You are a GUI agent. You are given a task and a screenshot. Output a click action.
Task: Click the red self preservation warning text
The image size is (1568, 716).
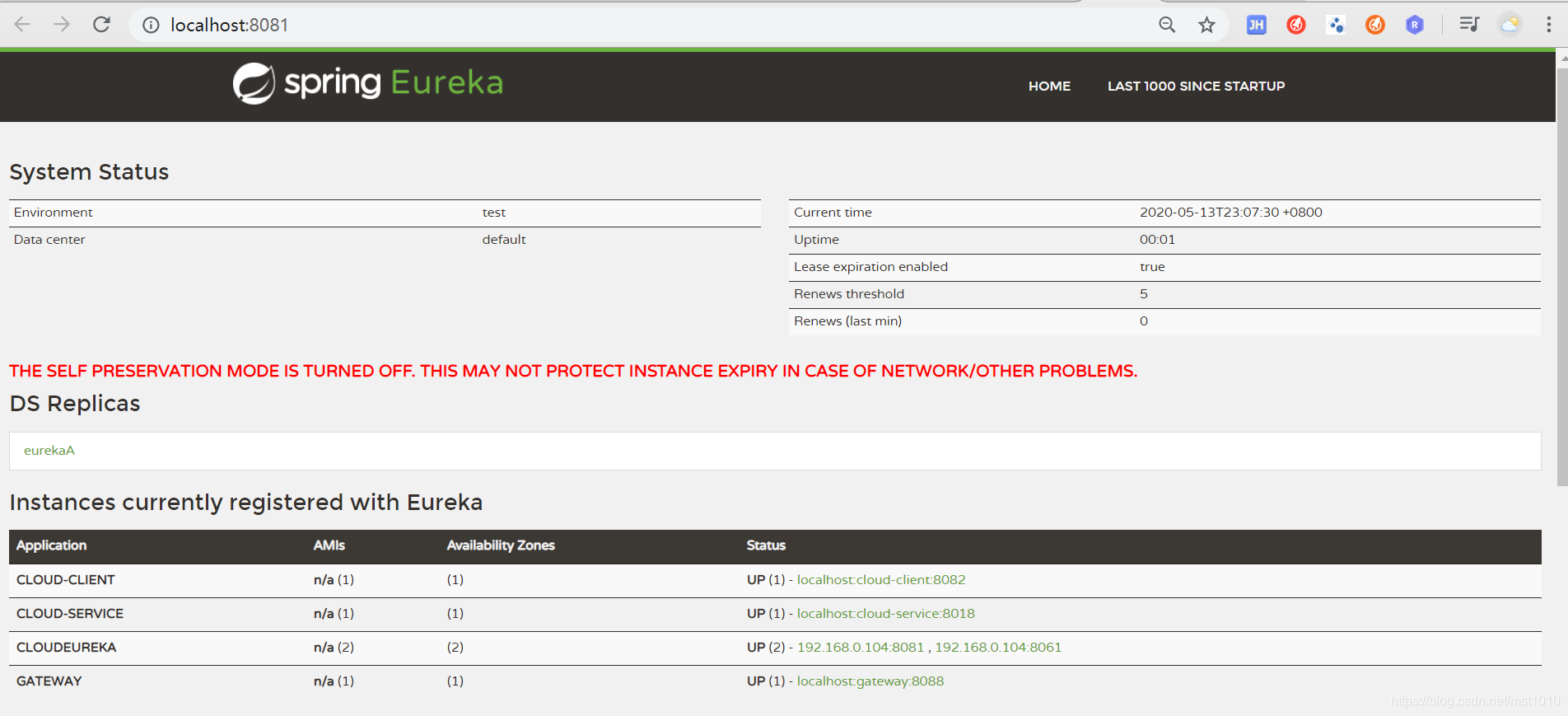tap(573, 372)
